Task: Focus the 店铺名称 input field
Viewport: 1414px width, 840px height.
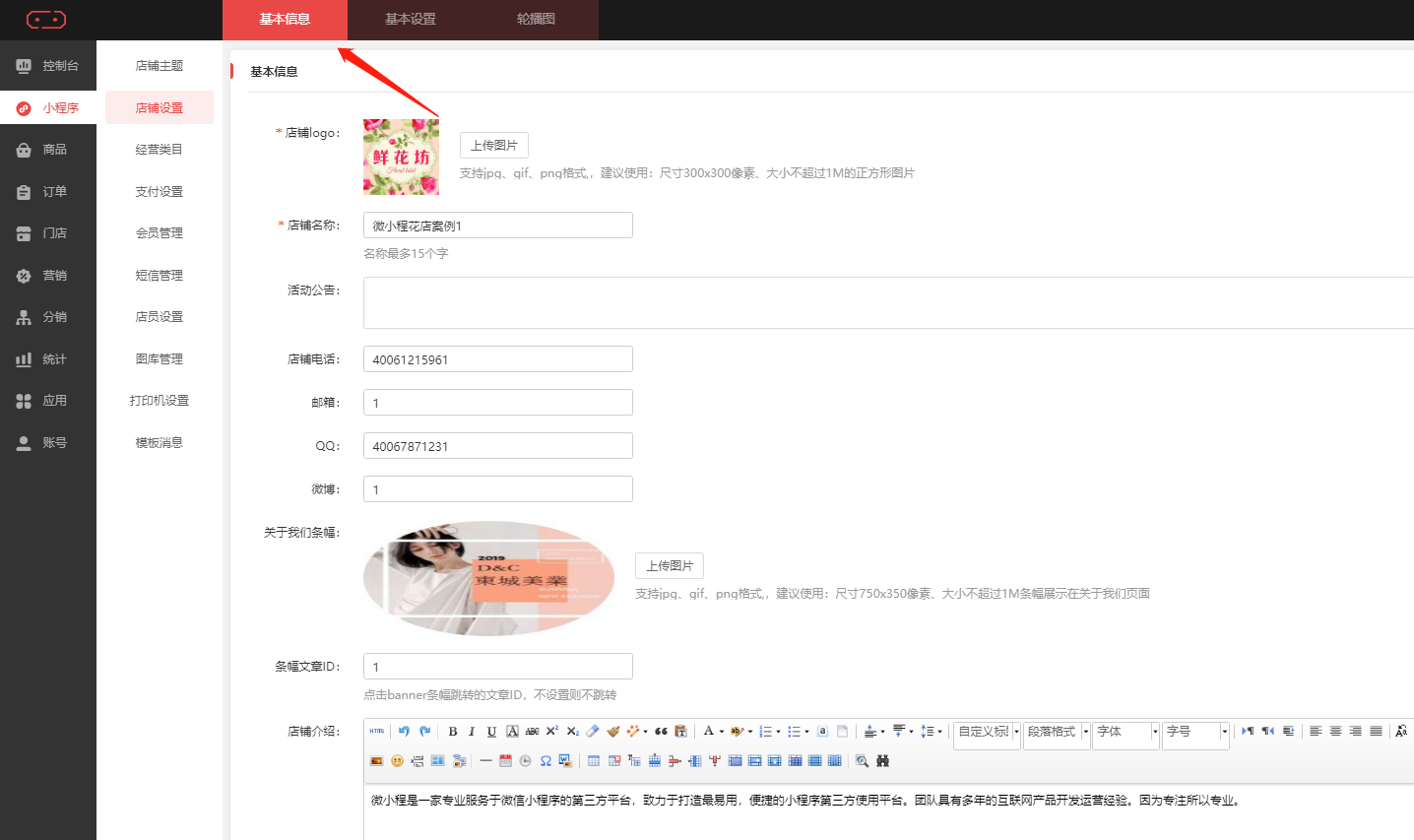Action: click(498, 226)
